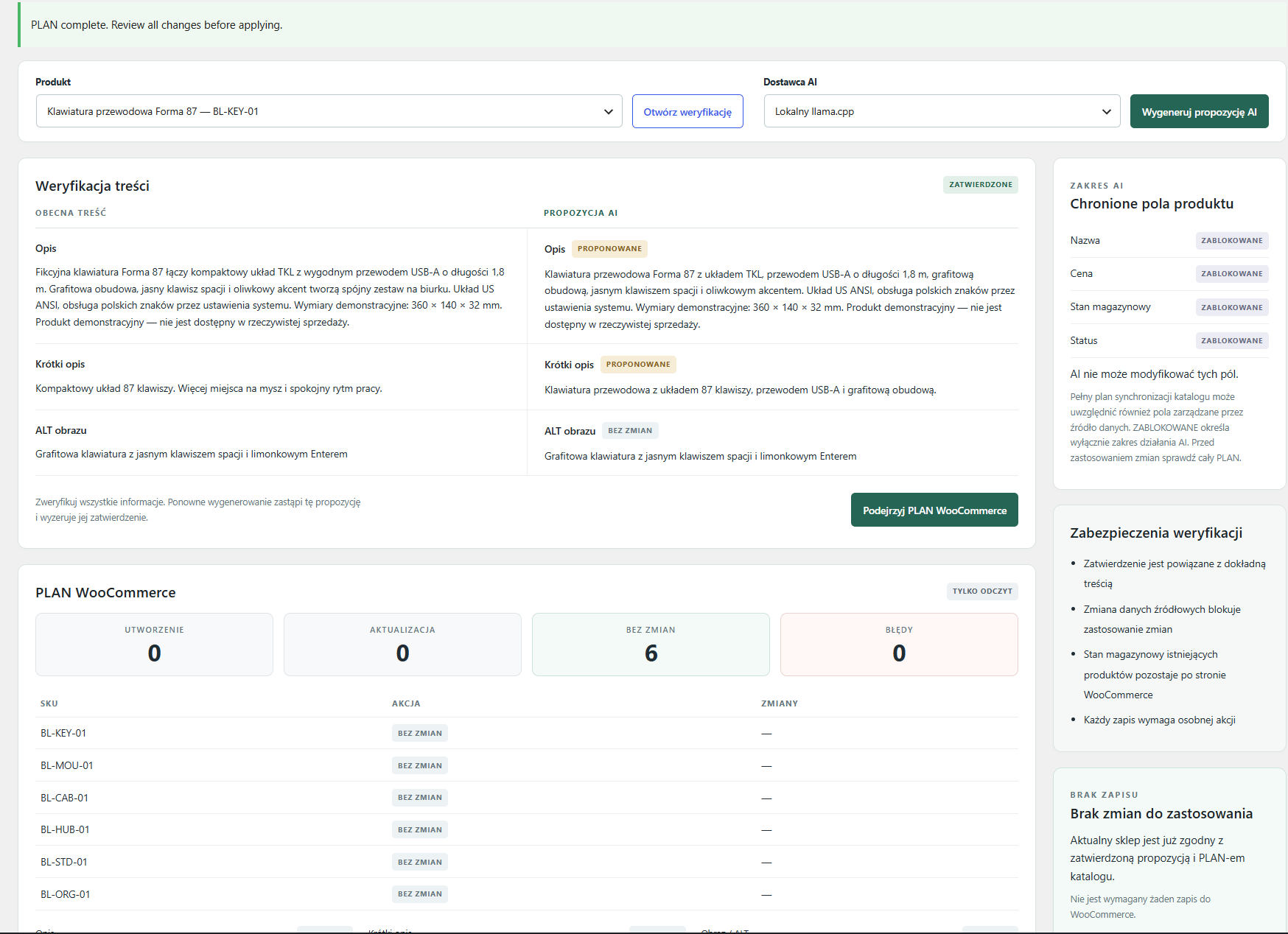The height and width of the screenshot is (934, 1288).
Task: Click the PLAN WooCommerce section heading
Action: 105,593
